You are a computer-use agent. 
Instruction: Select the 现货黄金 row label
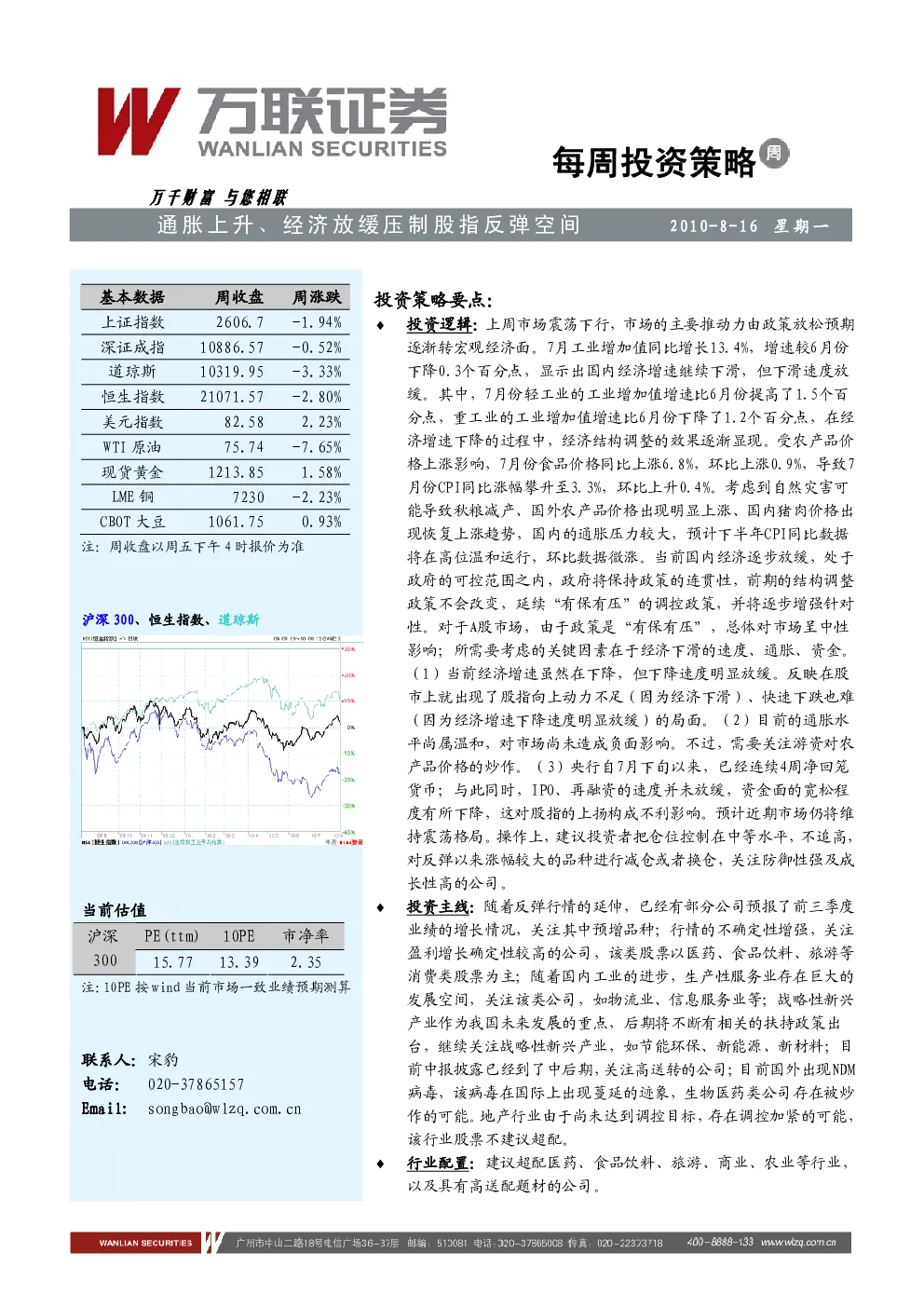(132, 472)
